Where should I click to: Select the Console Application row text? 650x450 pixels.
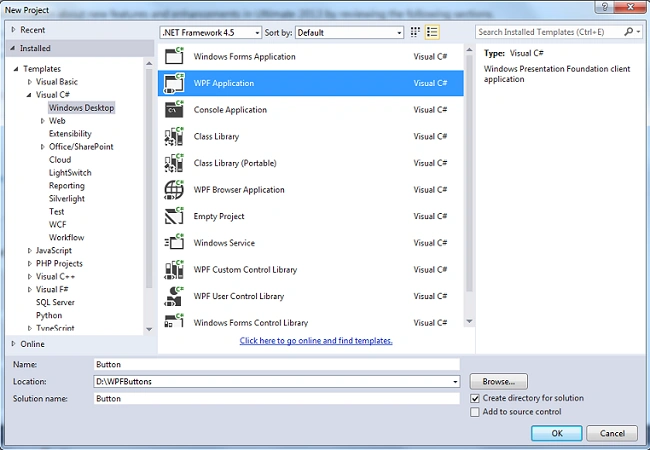230,110
